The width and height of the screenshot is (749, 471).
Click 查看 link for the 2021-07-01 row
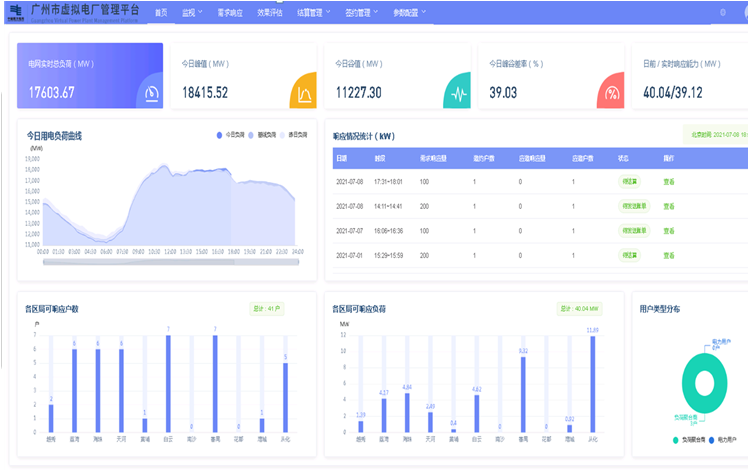click(668, 255)
